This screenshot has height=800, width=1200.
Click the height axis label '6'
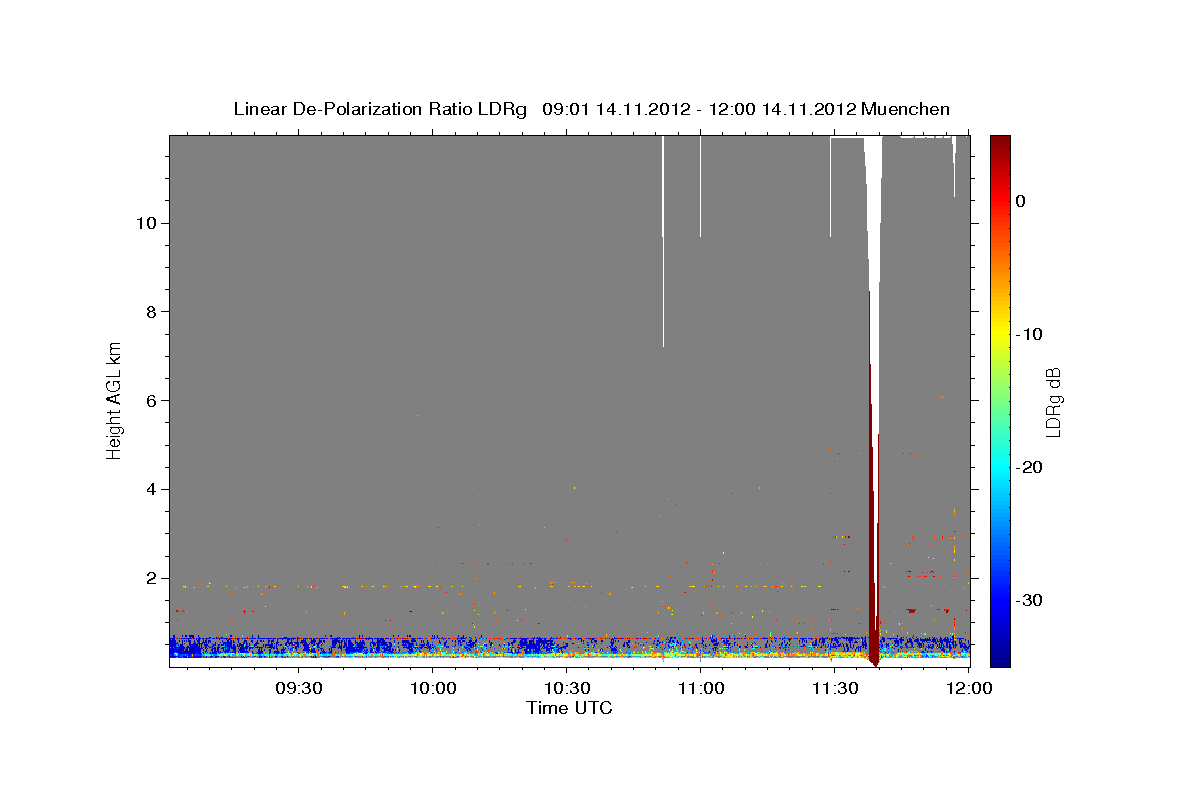[x=150, y=400]
